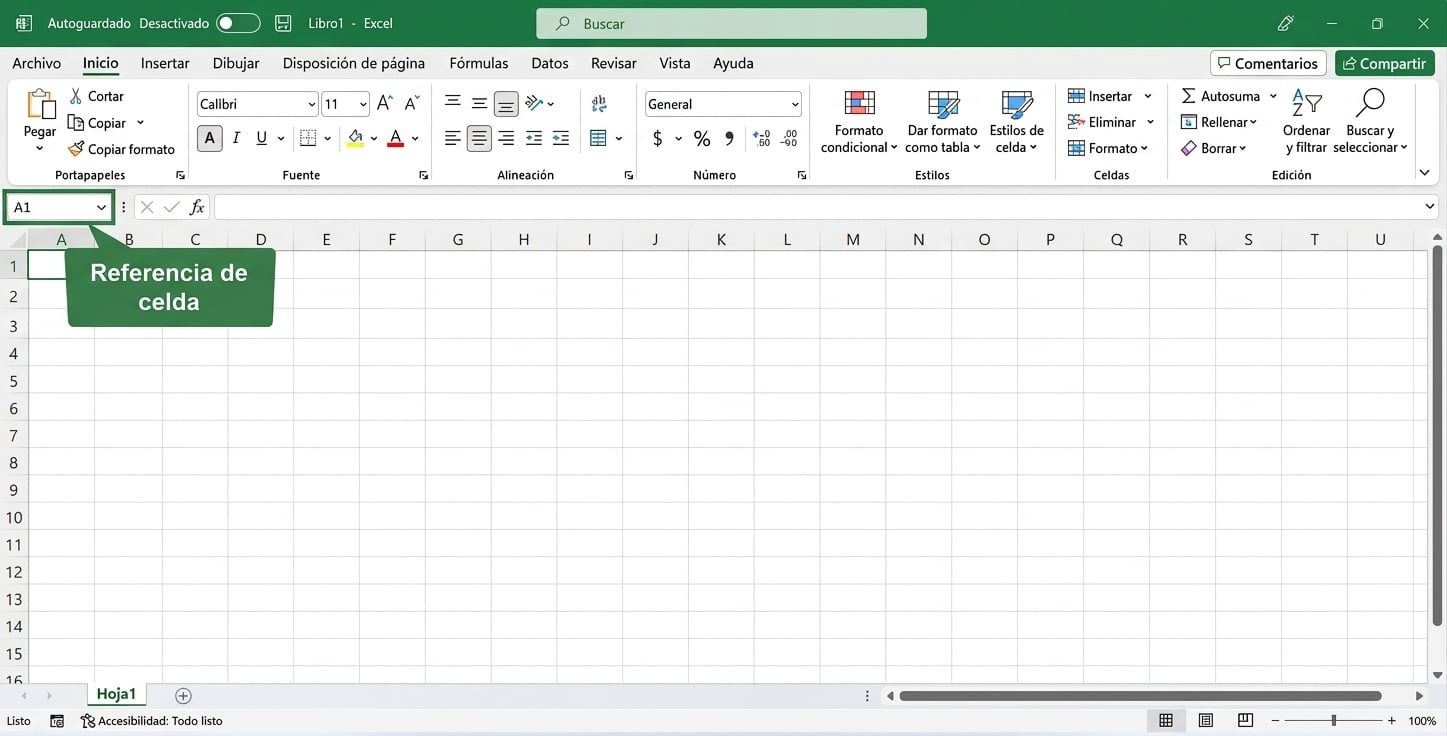Apply red font color
The height and width of the screenshot is (736, 1447).
click(x=396, y=138)
